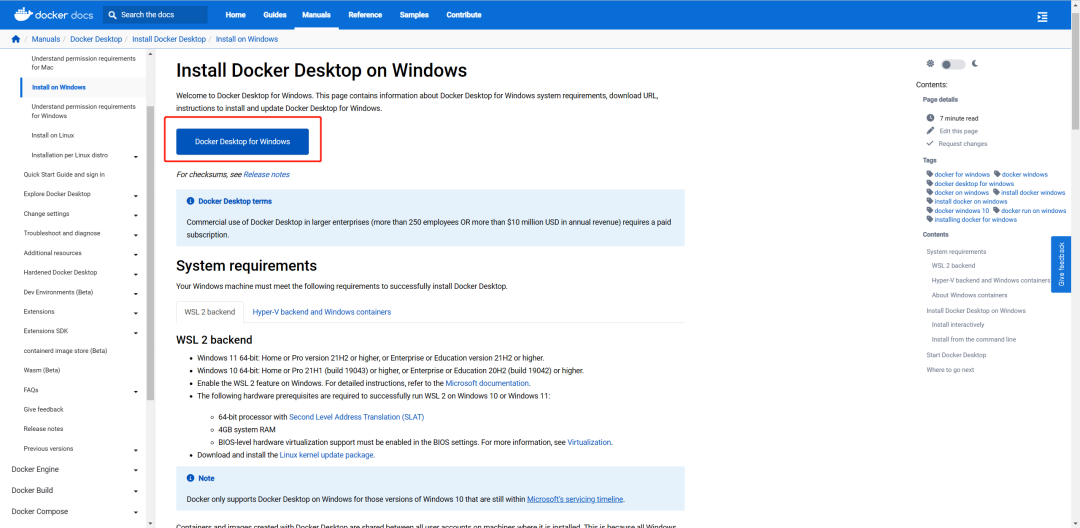Click the info icon in the Note box
Screen dimensions: 1080x528
tap(190, 478)
